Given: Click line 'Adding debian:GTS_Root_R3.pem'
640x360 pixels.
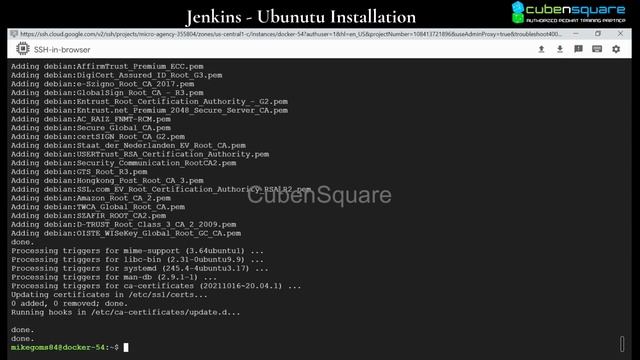Looking at the screenshot, I should point(79,172).
